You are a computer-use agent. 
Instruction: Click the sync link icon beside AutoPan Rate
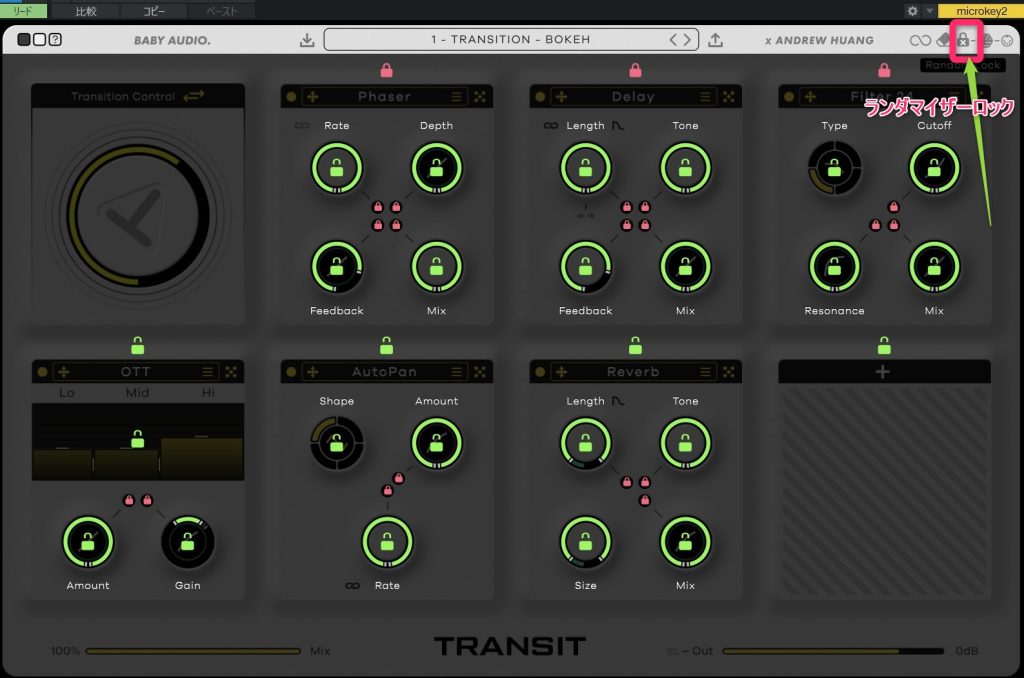point(352,585)
